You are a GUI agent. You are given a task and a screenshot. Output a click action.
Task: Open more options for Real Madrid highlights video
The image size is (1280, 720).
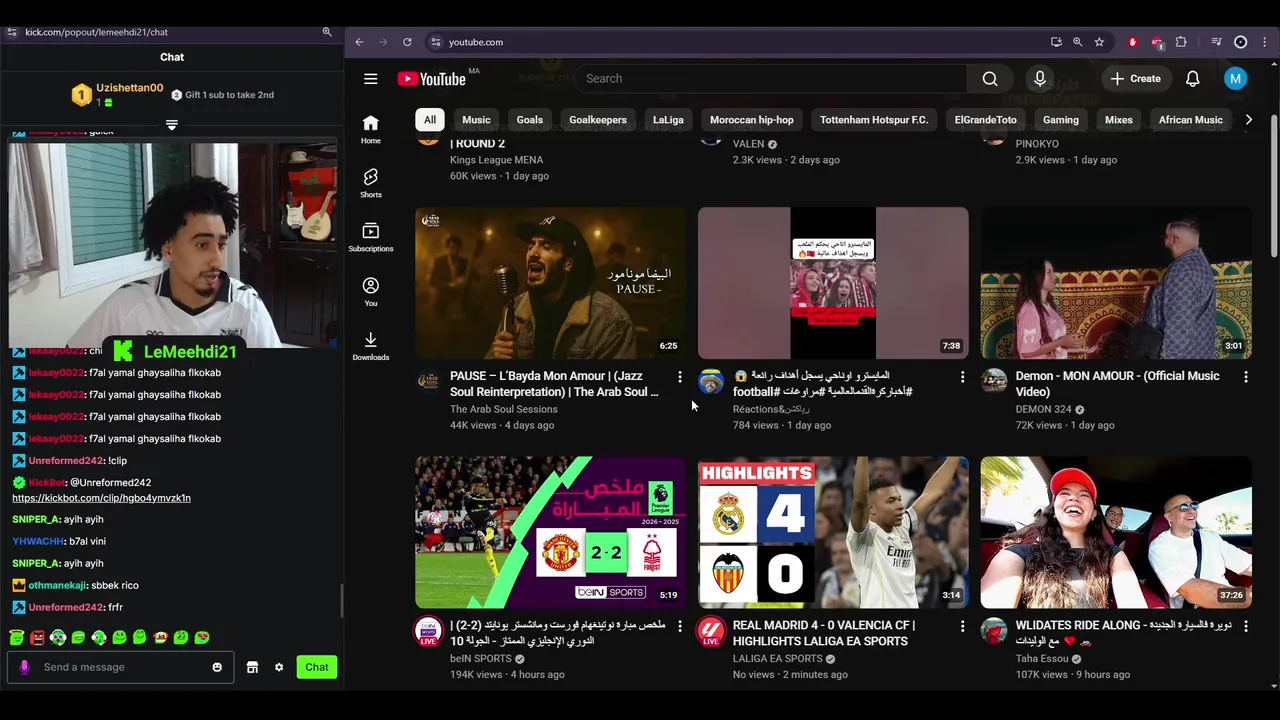[x=963, y=626]
